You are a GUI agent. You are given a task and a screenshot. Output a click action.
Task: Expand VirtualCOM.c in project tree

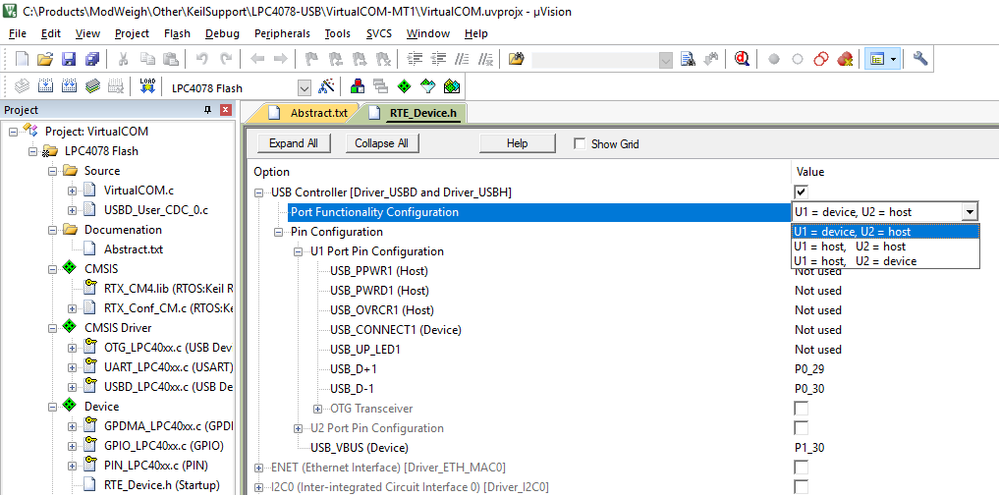(x=72, y=190)
